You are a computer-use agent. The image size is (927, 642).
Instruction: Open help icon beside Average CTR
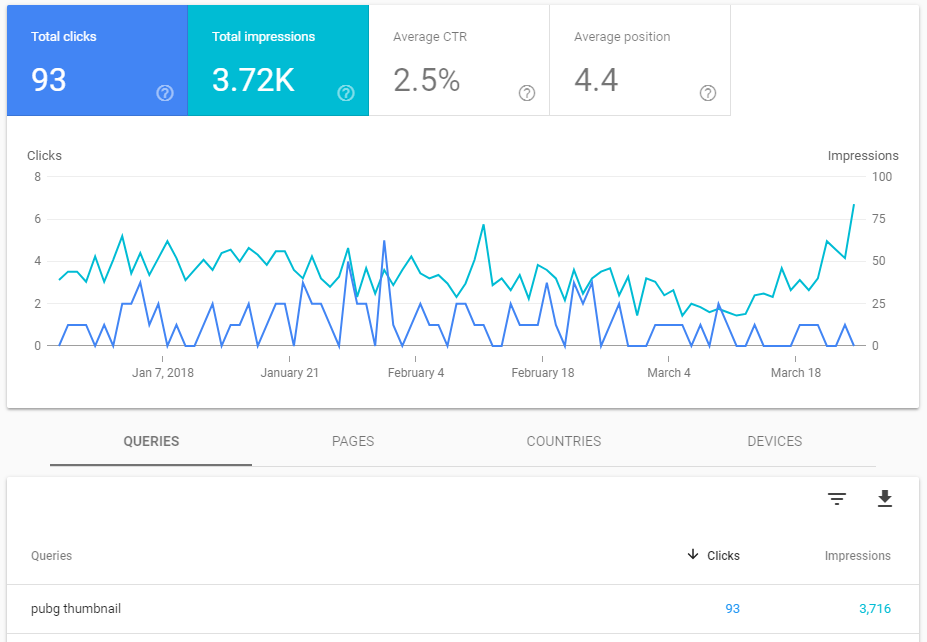point(527,93)
